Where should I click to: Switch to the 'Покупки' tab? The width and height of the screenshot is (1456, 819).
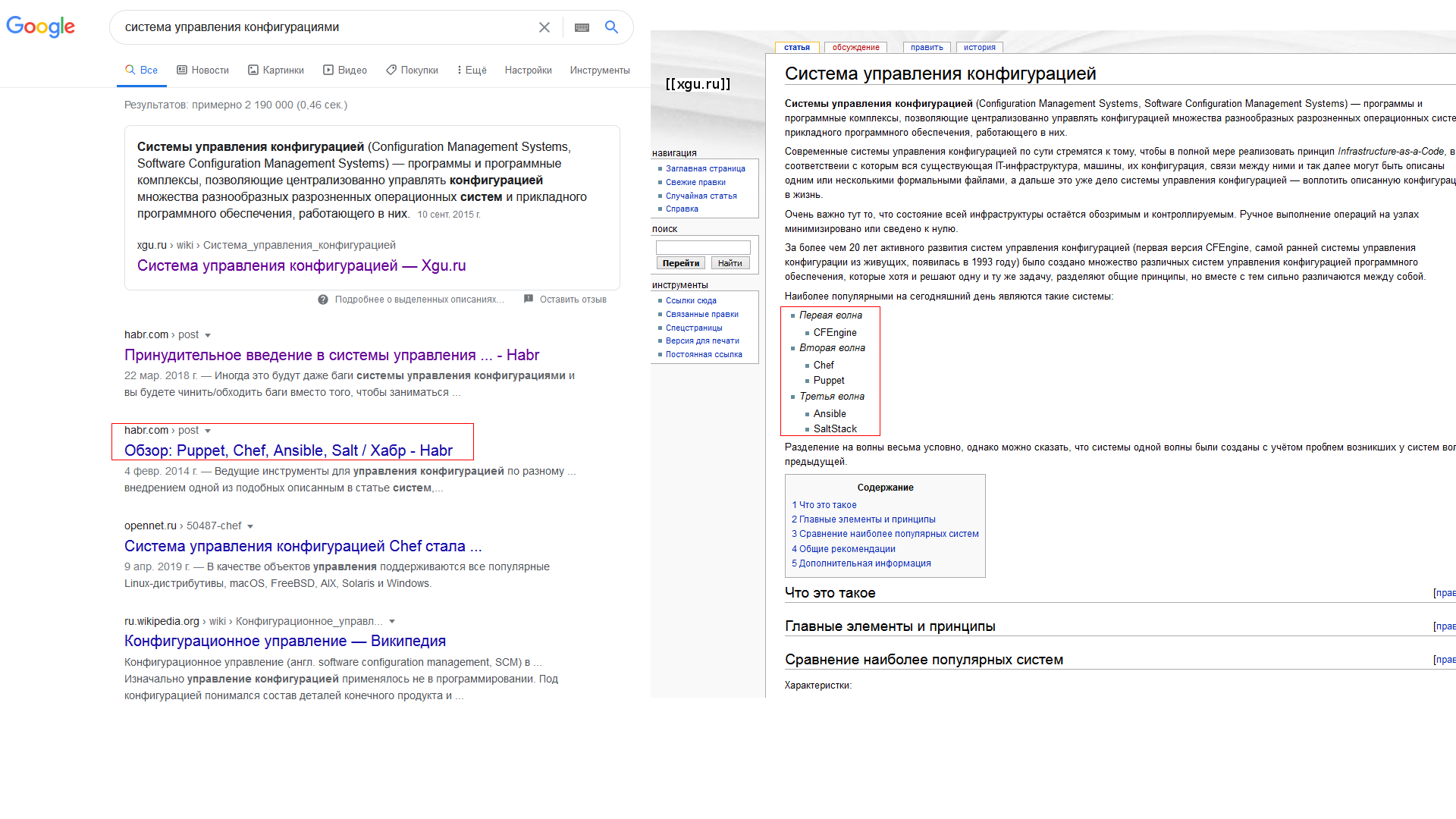pos(412,70)
